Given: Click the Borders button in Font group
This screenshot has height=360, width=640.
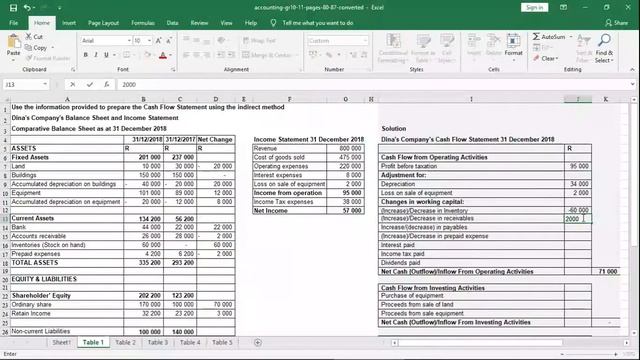Looking at the screenshot, I should pos(127,55).
